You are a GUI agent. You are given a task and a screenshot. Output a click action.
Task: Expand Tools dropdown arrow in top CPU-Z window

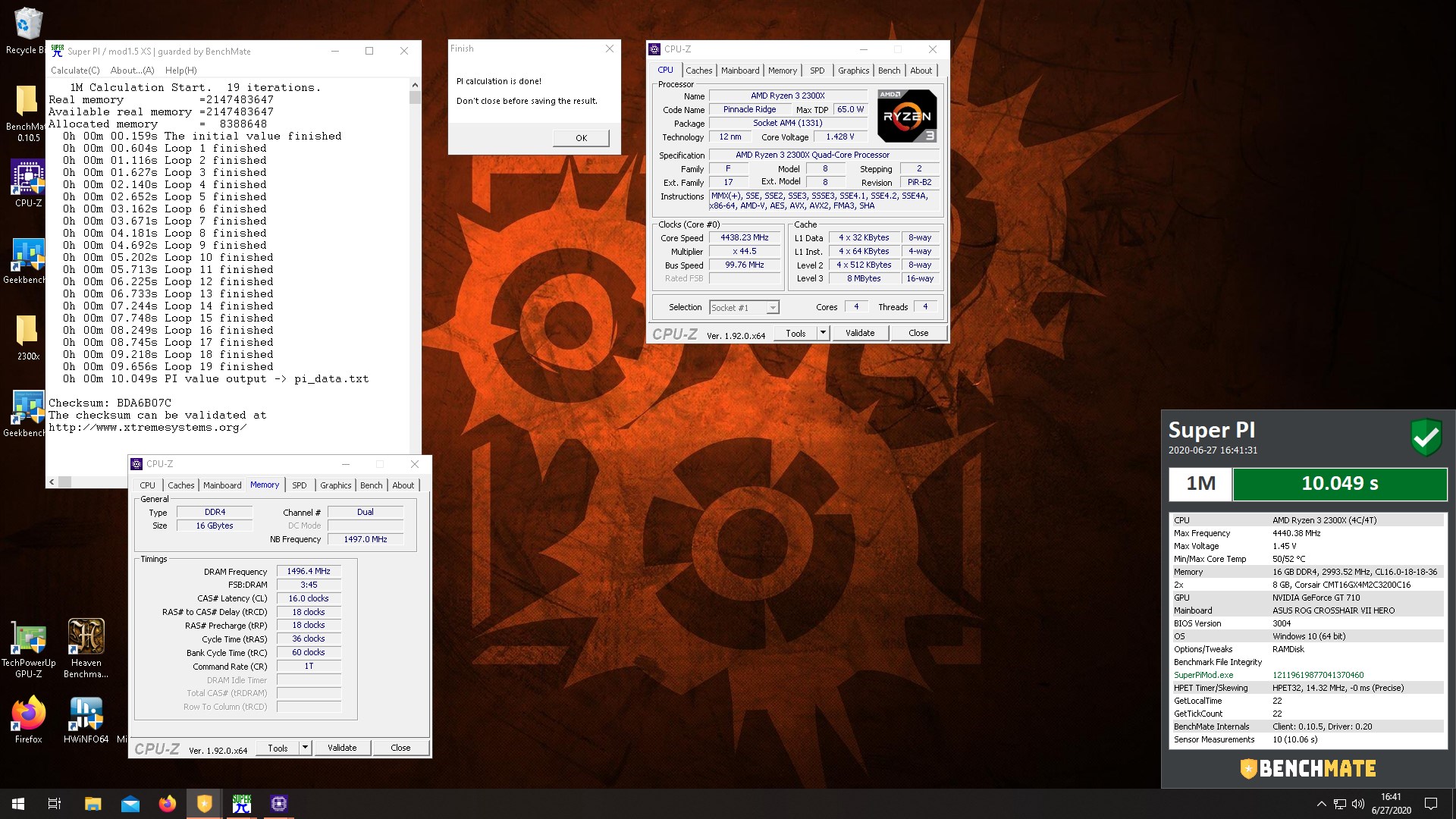[x=823, y=333]
